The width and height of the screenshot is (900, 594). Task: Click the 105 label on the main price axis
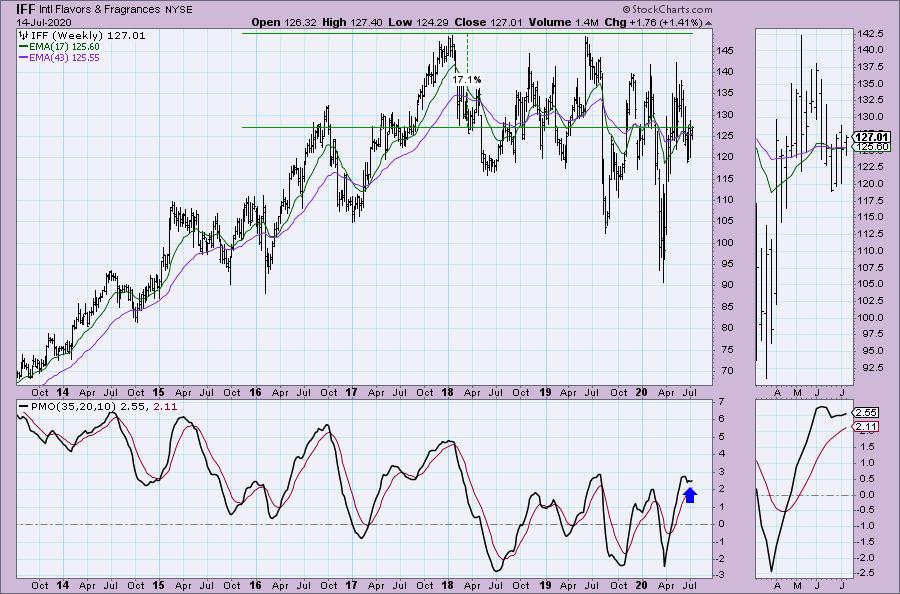(725, 221)
